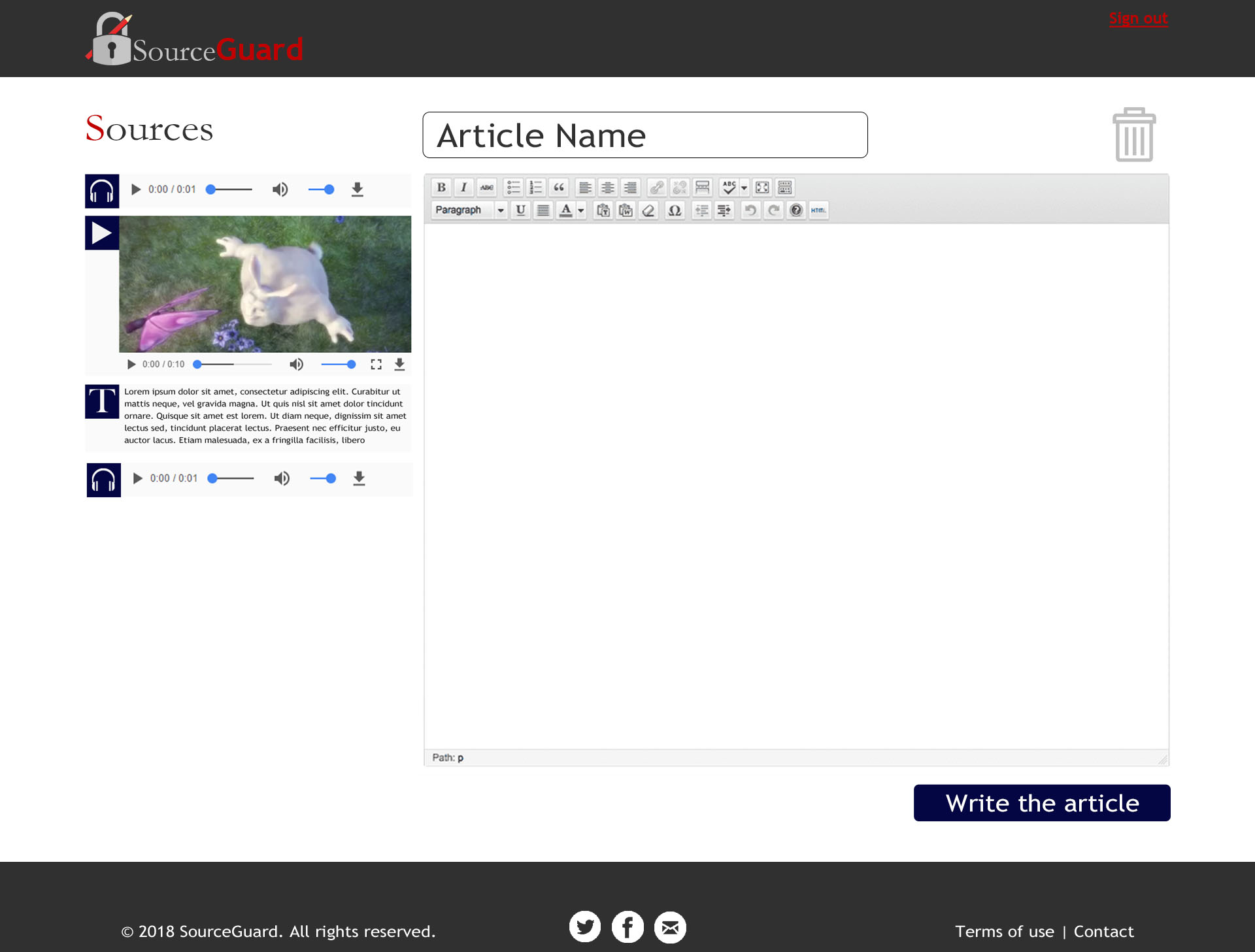The image size is (1255, 952).
Task: Toggle underline formatting
Action: click(521, 210)
